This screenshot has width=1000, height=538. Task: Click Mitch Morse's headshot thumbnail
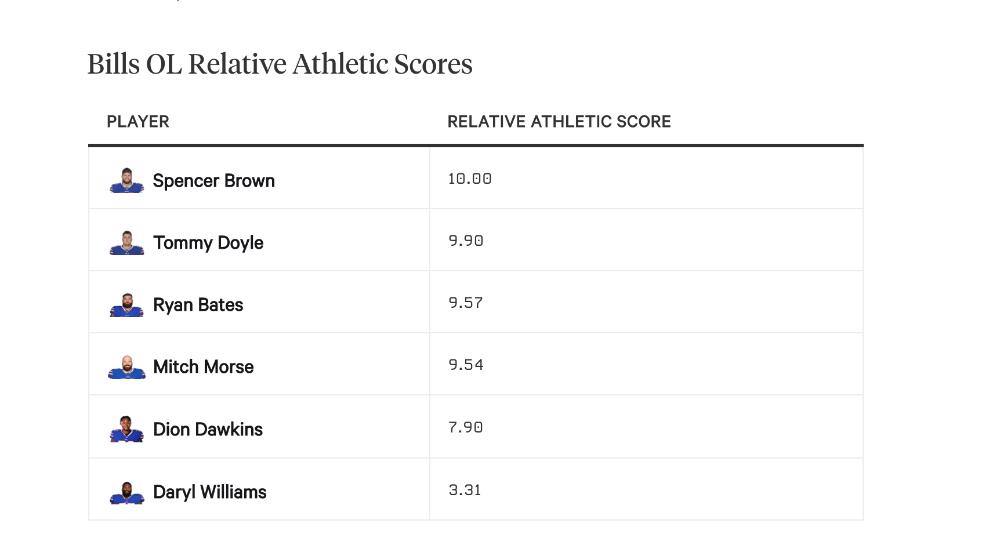[x=127, y=367]
